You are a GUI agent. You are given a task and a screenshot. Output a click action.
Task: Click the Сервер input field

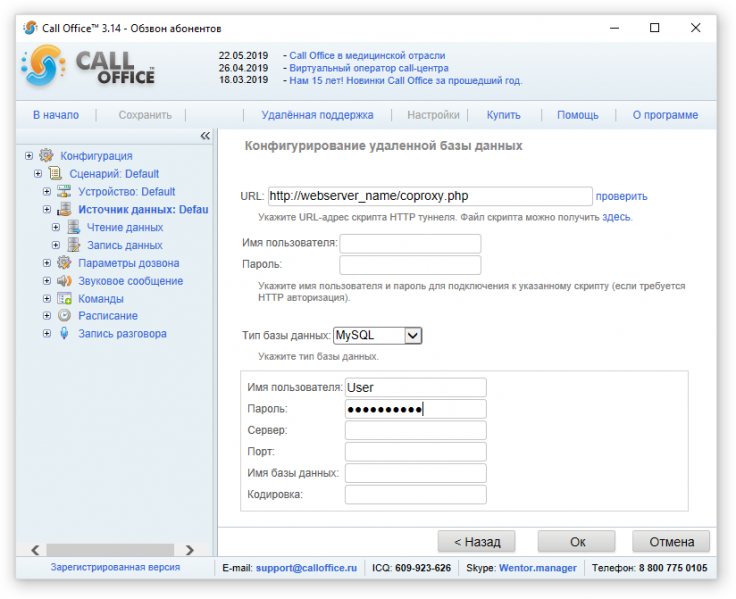[415, 430]
